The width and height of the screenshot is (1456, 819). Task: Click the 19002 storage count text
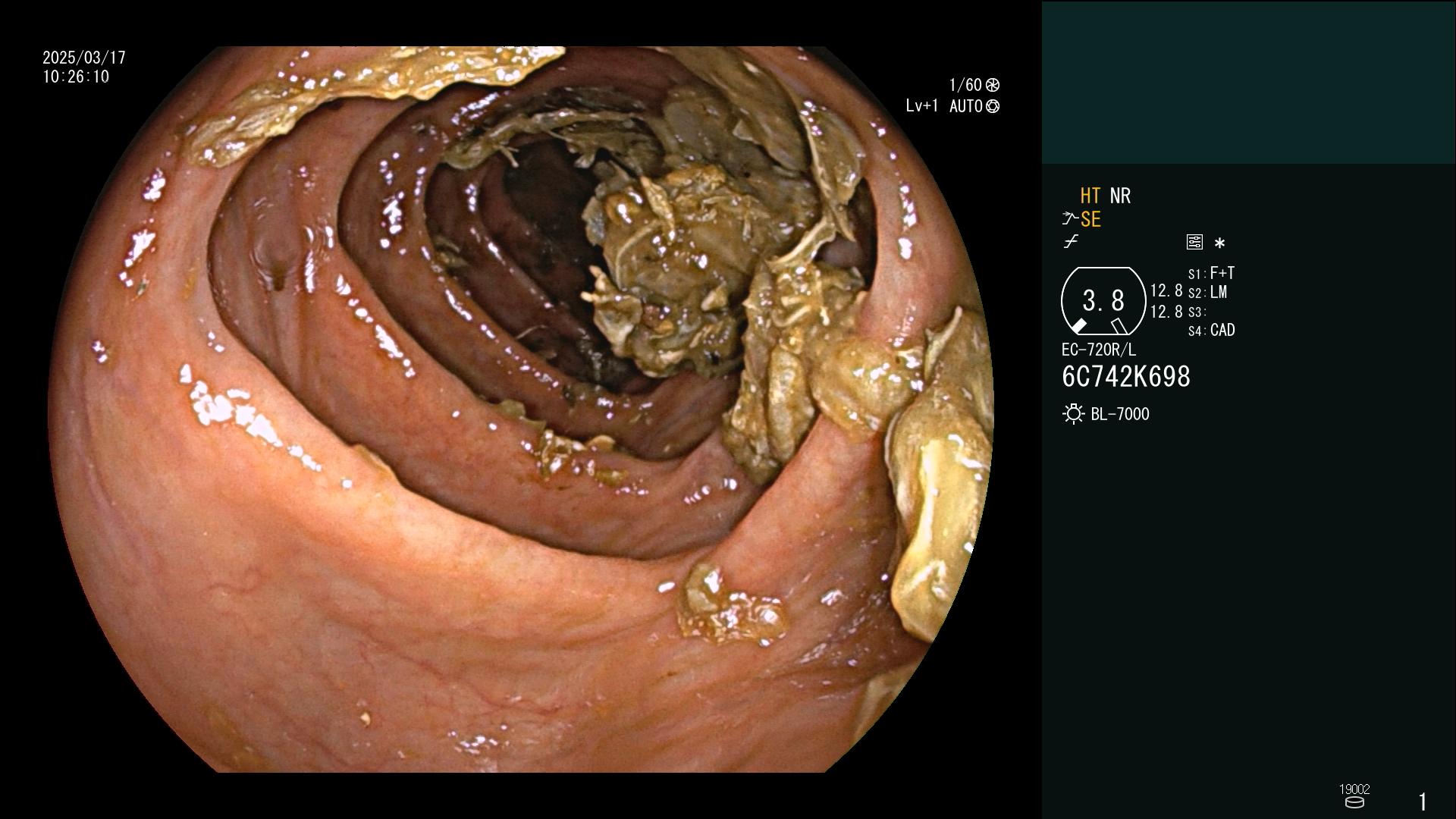pyautogui.click(x=1354, y=789)
